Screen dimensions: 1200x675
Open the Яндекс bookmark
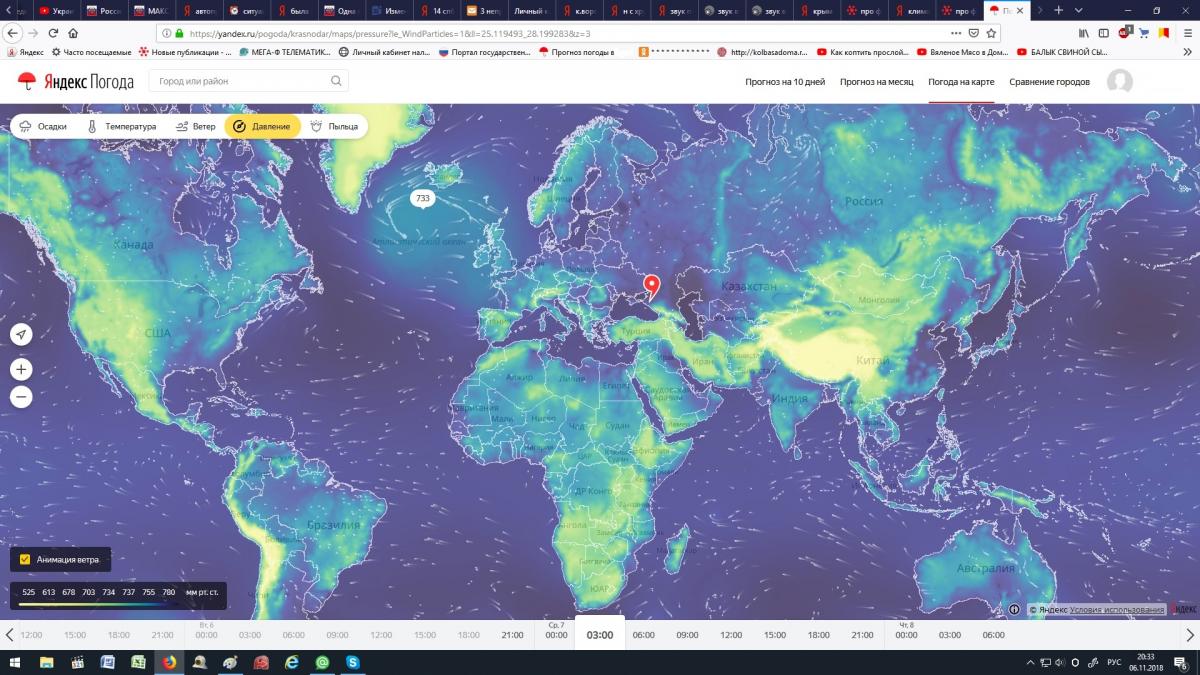[x=25, y=52]
